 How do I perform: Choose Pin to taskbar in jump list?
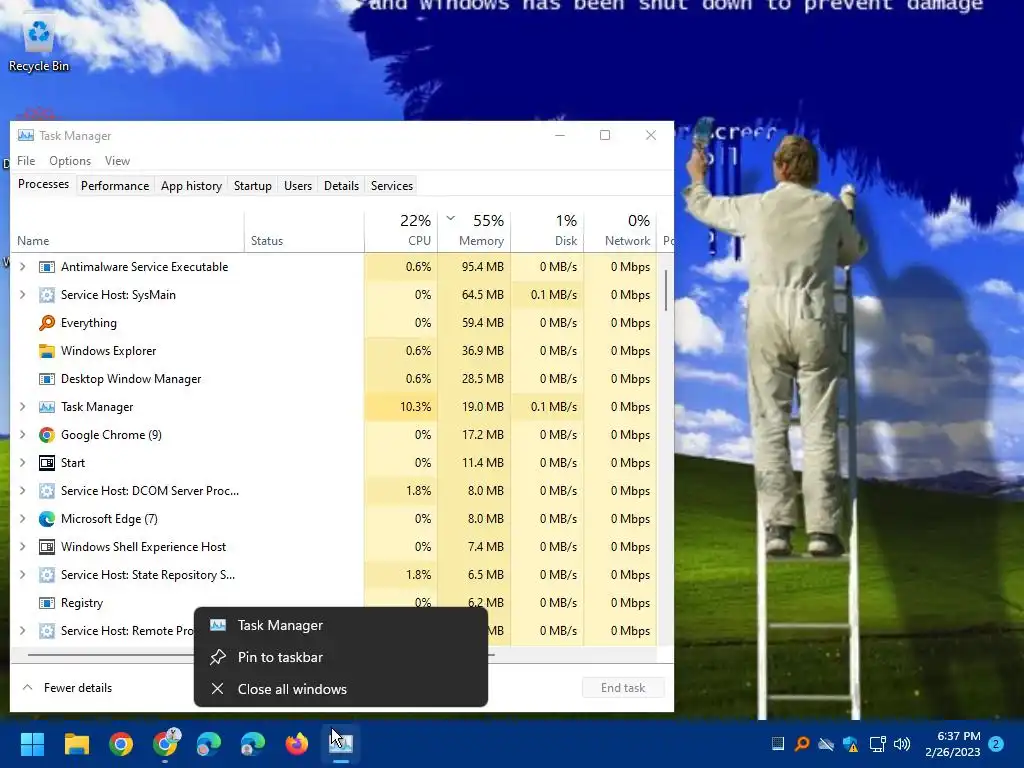(x=341, y=657)
